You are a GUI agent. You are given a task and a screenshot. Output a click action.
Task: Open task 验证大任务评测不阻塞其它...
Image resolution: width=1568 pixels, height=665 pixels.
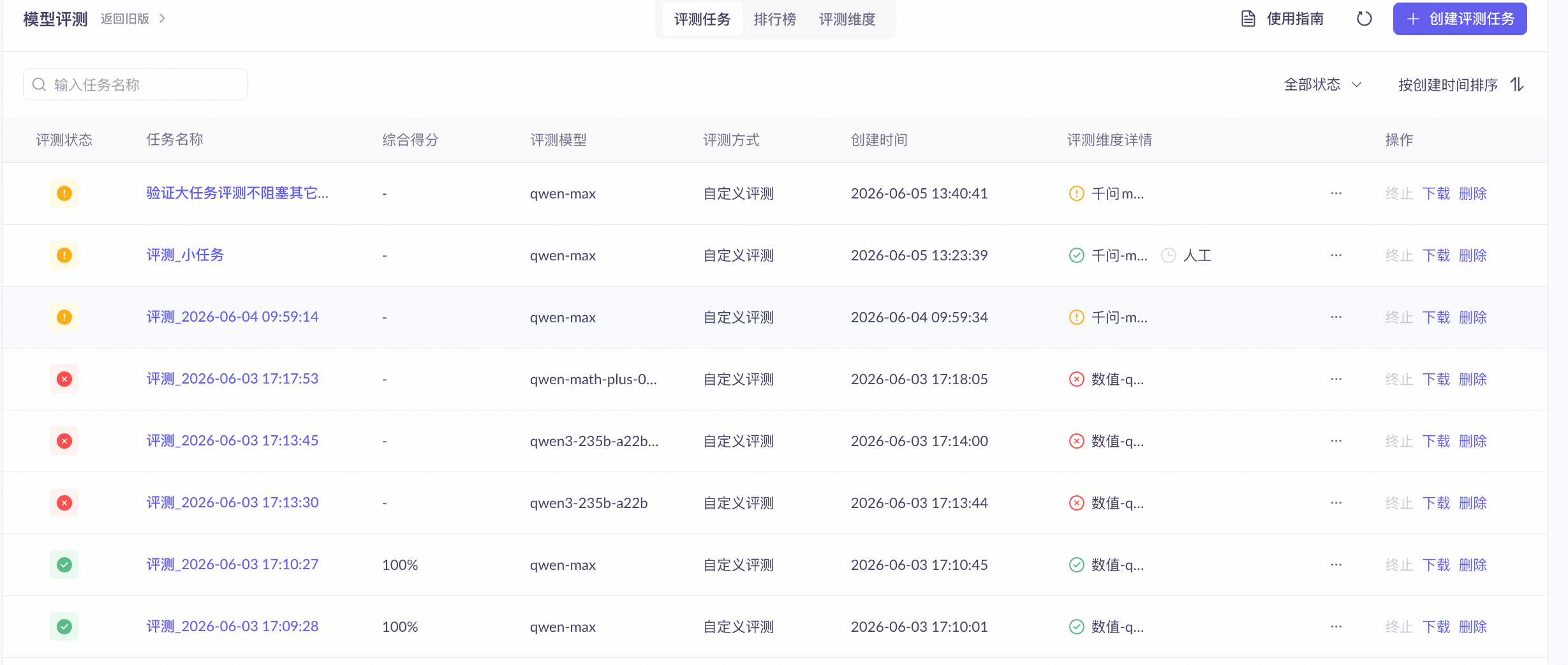coord(237,193)
